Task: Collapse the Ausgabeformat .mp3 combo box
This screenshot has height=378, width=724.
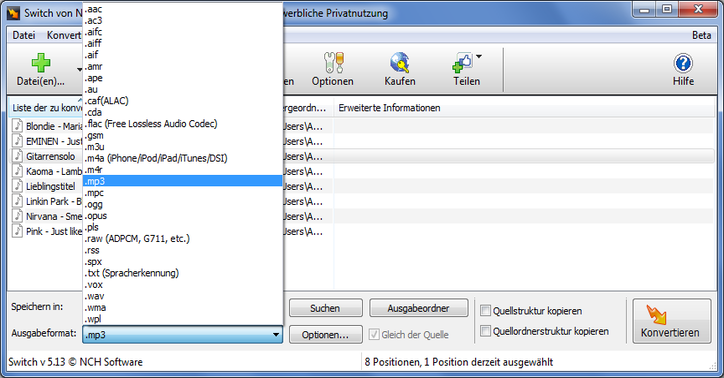Action: [x=182, y=335]
